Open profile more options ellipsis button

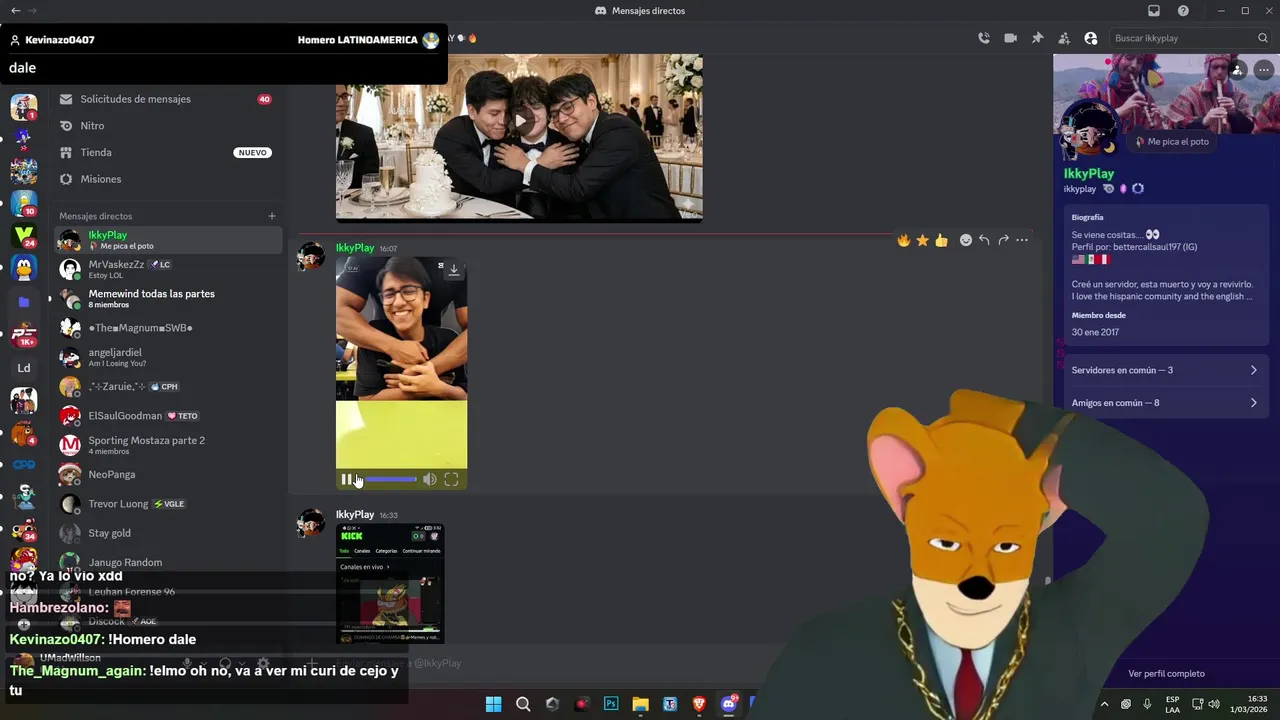(x=1264, y=70)
